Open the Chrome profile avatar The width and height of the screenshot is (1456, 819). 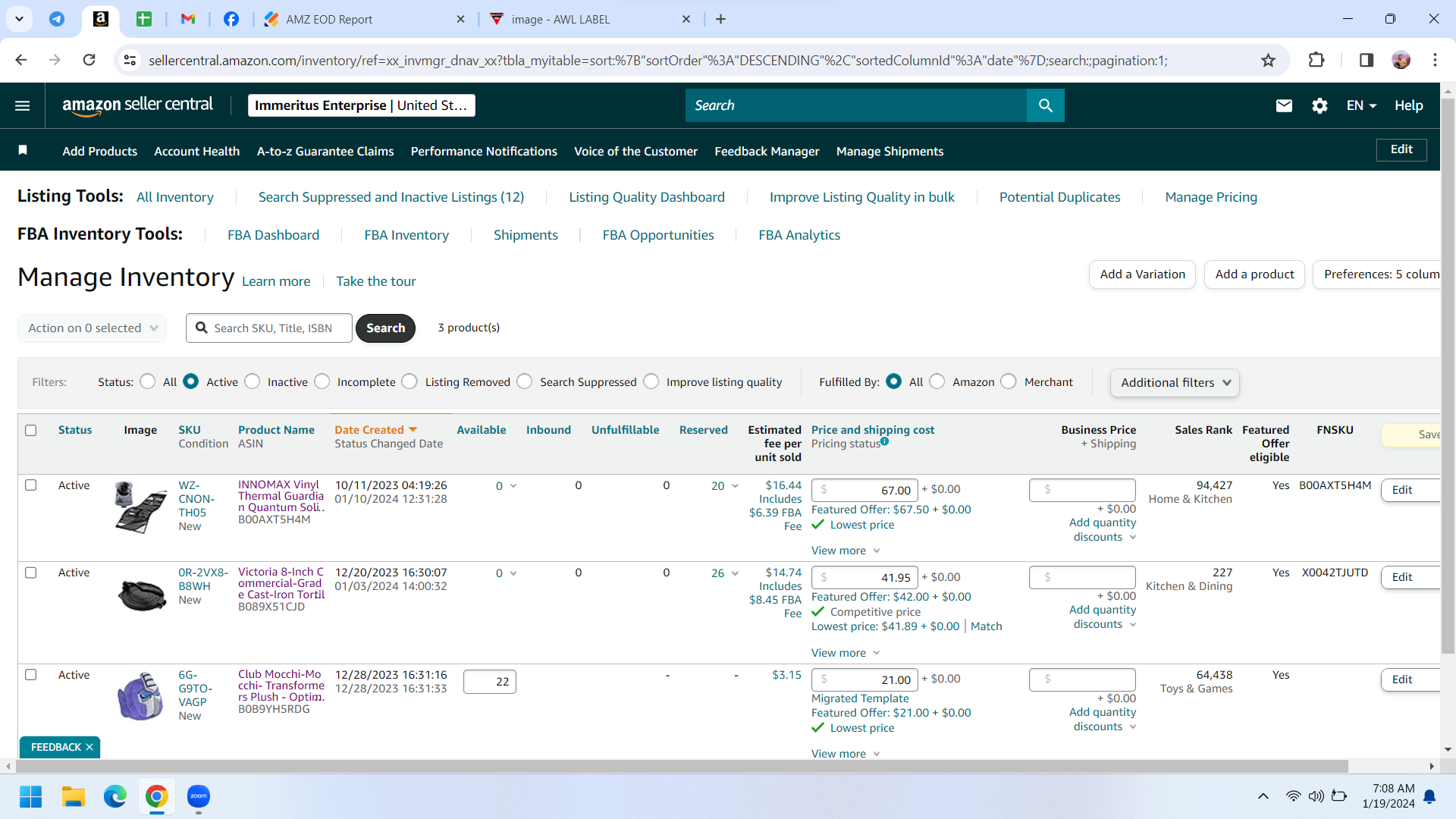[1401, 60]
